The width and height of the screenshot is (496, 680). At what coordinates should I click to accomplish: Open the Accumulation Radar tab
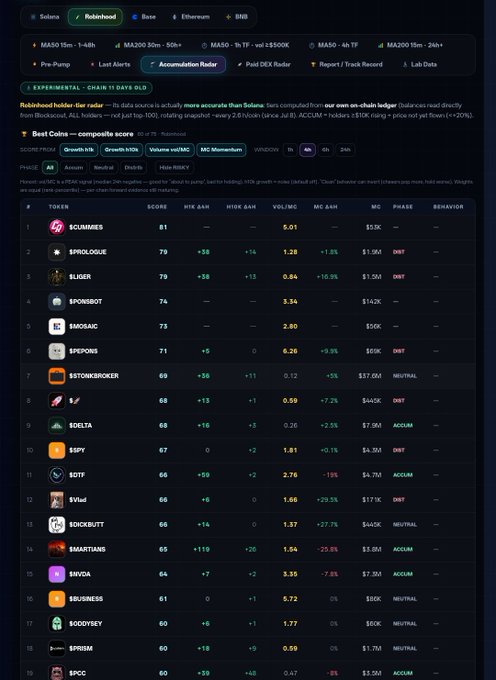tap(183, 64)
